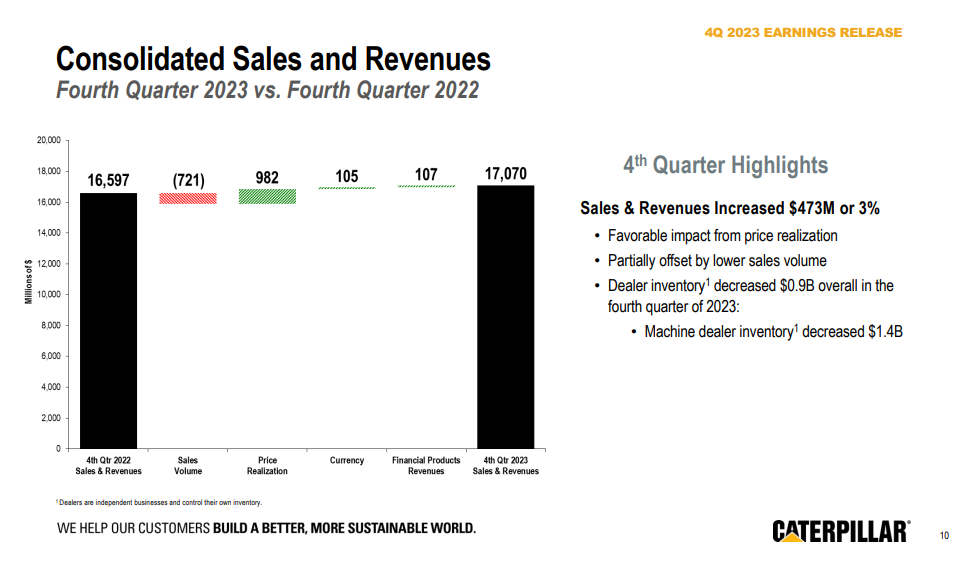Select the 17,070 data label
The width and height of the screenshot is (963, 570).
[x=505, y=174]
